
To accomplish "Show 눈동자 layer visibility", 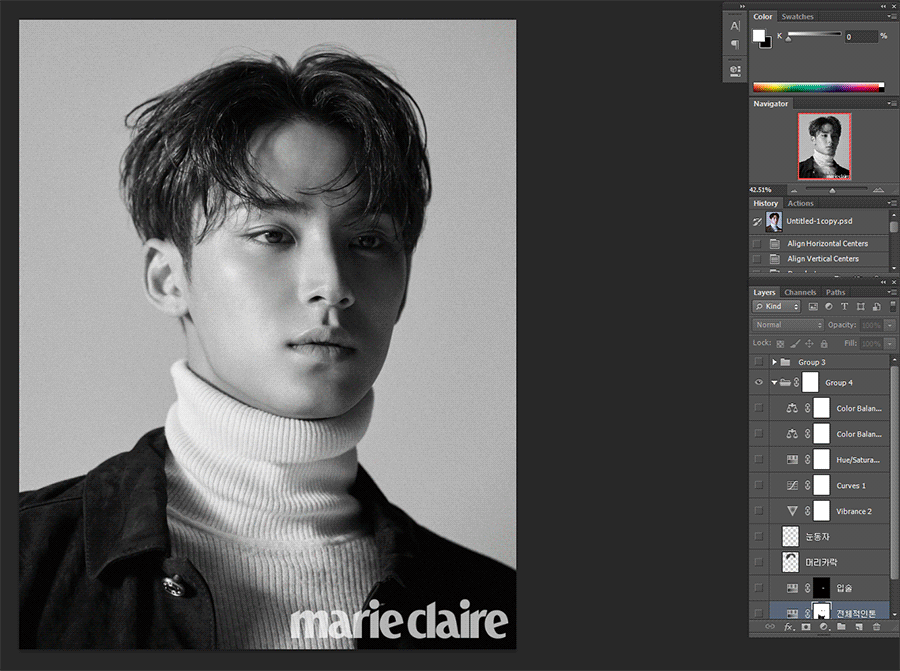I will pos(759,536).
